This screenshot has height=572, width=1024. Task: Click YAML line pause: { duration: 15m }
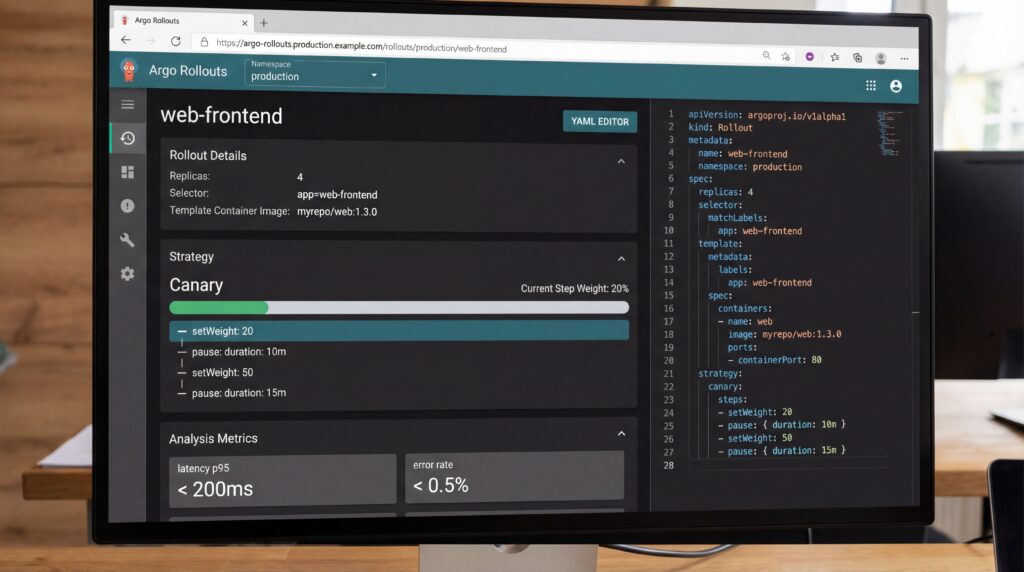click(x=782, y=451)
